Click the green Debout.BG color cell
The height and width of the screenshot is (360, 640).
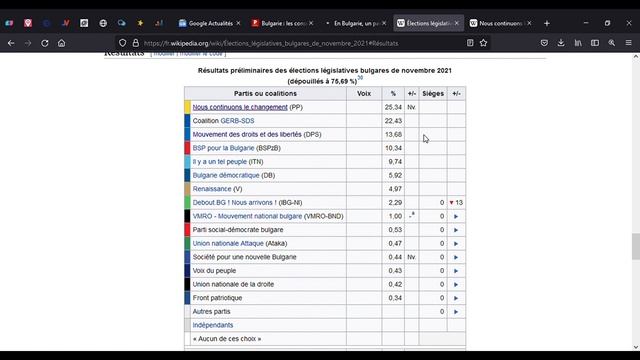pyautogui.click(x=187, y=202)
